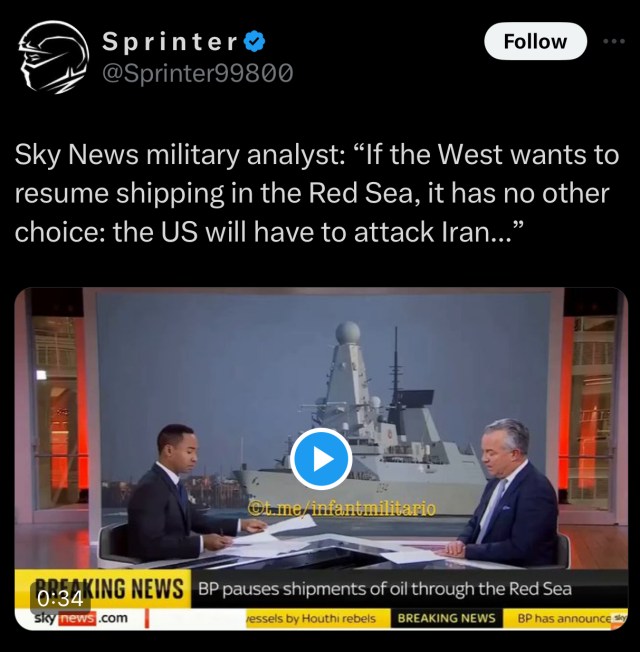This screenshot has width=640, height=652.
Task: Click the scrolling Houthi rebels ticker text
Action: (310, 618)
